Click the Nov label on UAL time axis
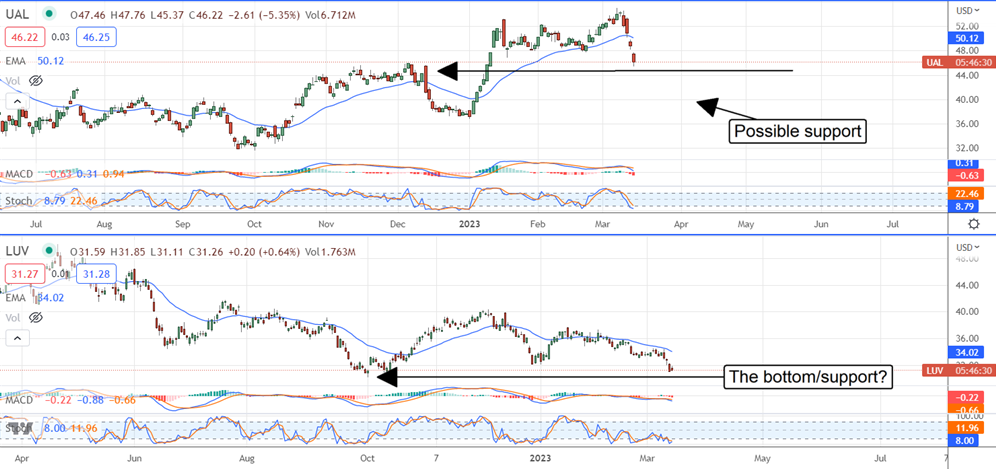 326,224
